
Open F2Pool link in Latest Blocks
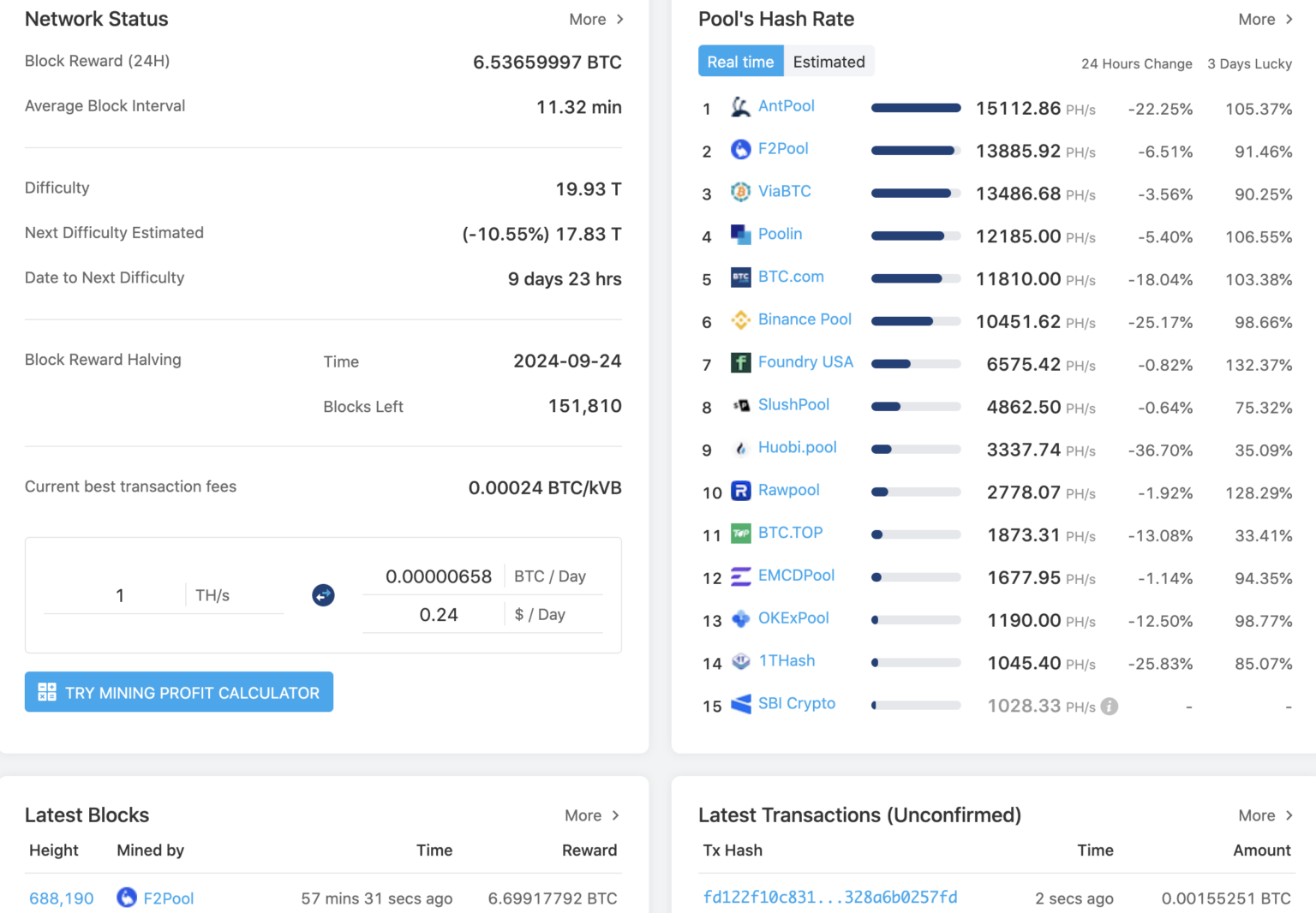(x=169, y=898)
